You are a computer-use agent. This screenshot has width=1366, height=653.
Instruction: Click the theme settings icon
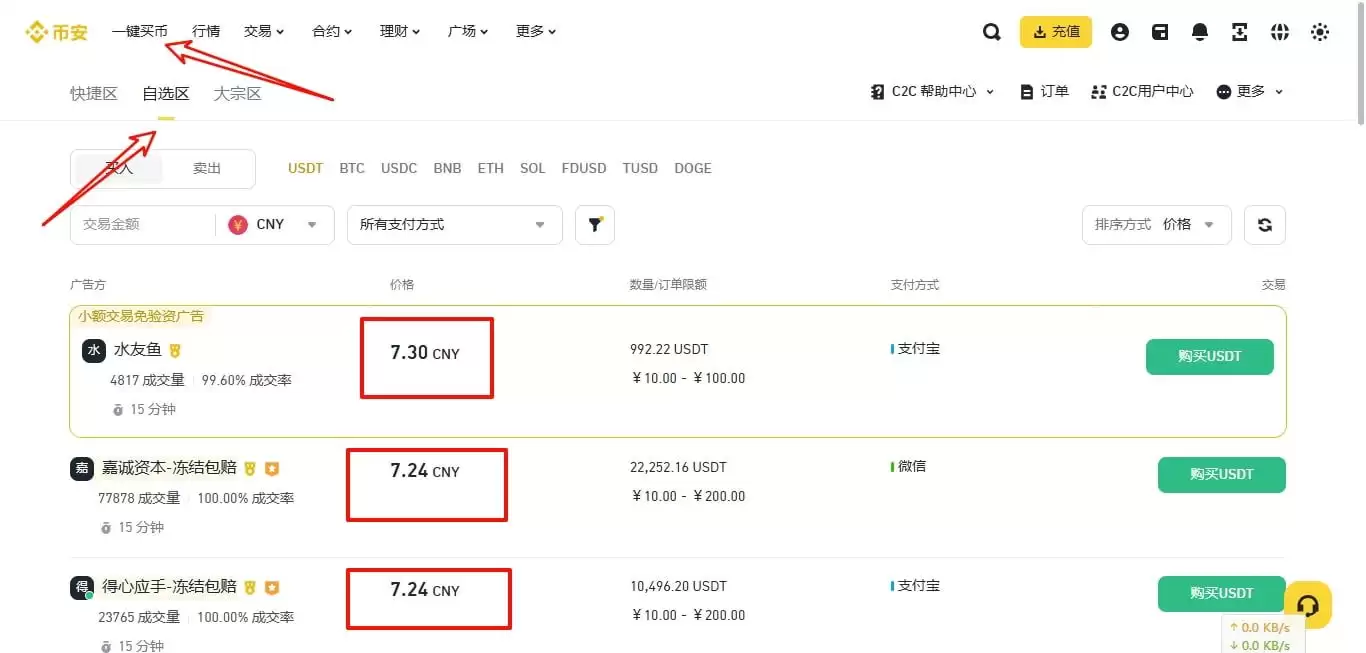(1319, 31)
